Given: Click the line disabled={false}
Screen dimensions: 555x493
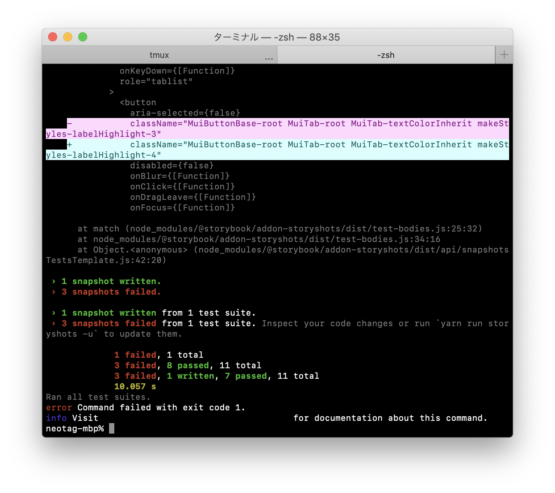Looking at the screenshot, I should 172,166.
